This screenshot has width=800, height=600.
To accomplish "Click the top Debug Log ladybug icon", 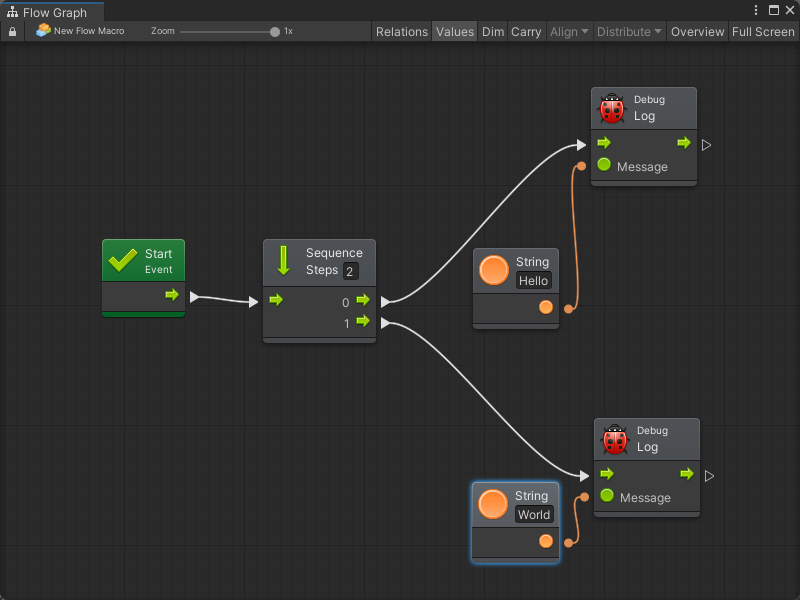I will tap(612, 108).
